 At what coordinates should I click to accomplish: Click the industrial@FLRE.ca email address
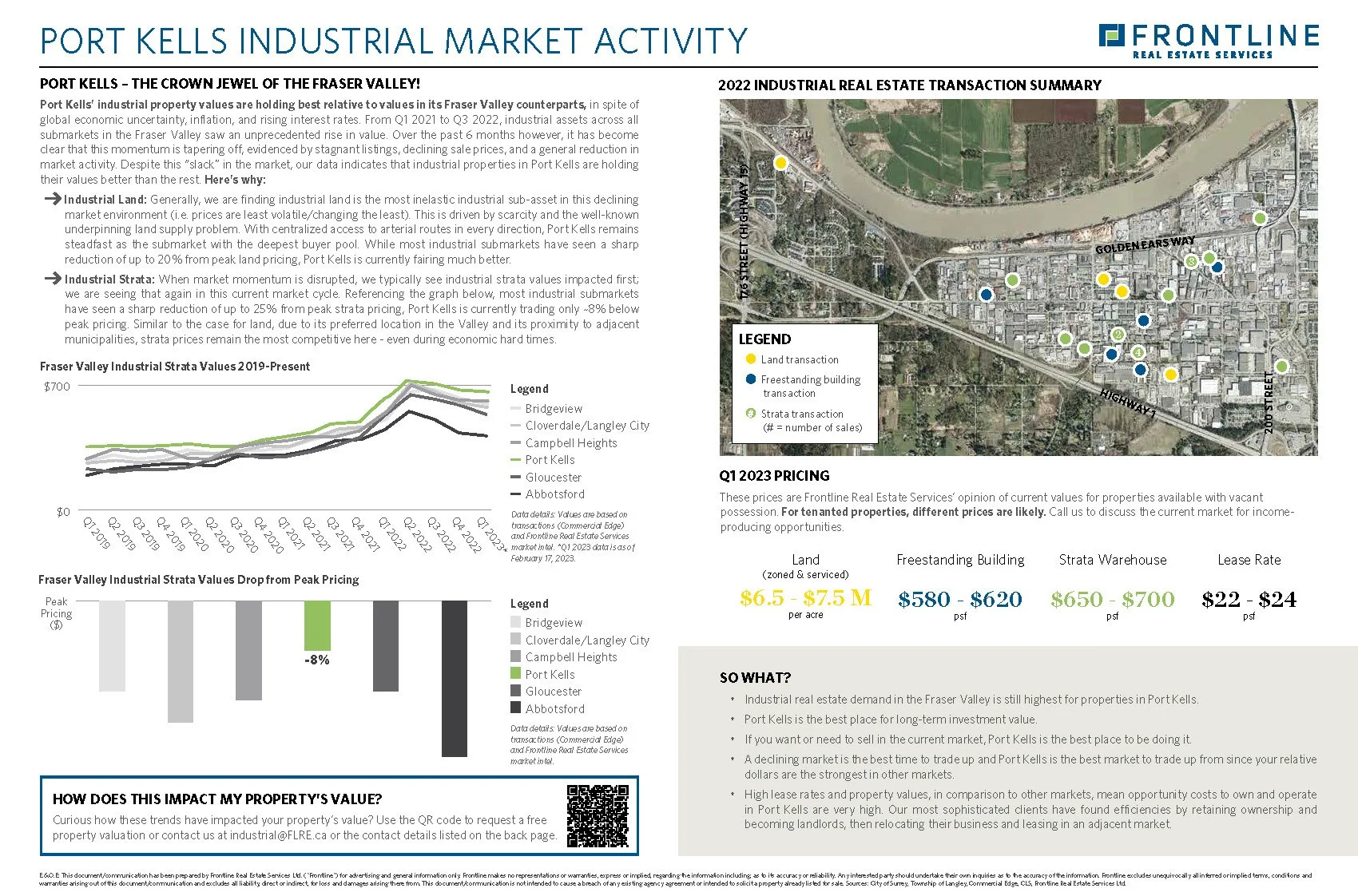point(279,835)
